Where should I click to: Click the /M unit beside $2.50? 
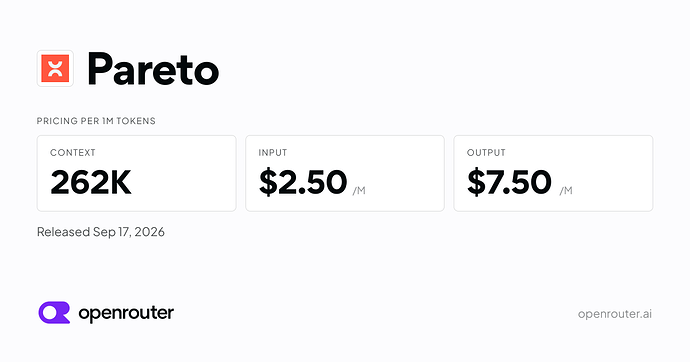(x=359, y=190)
